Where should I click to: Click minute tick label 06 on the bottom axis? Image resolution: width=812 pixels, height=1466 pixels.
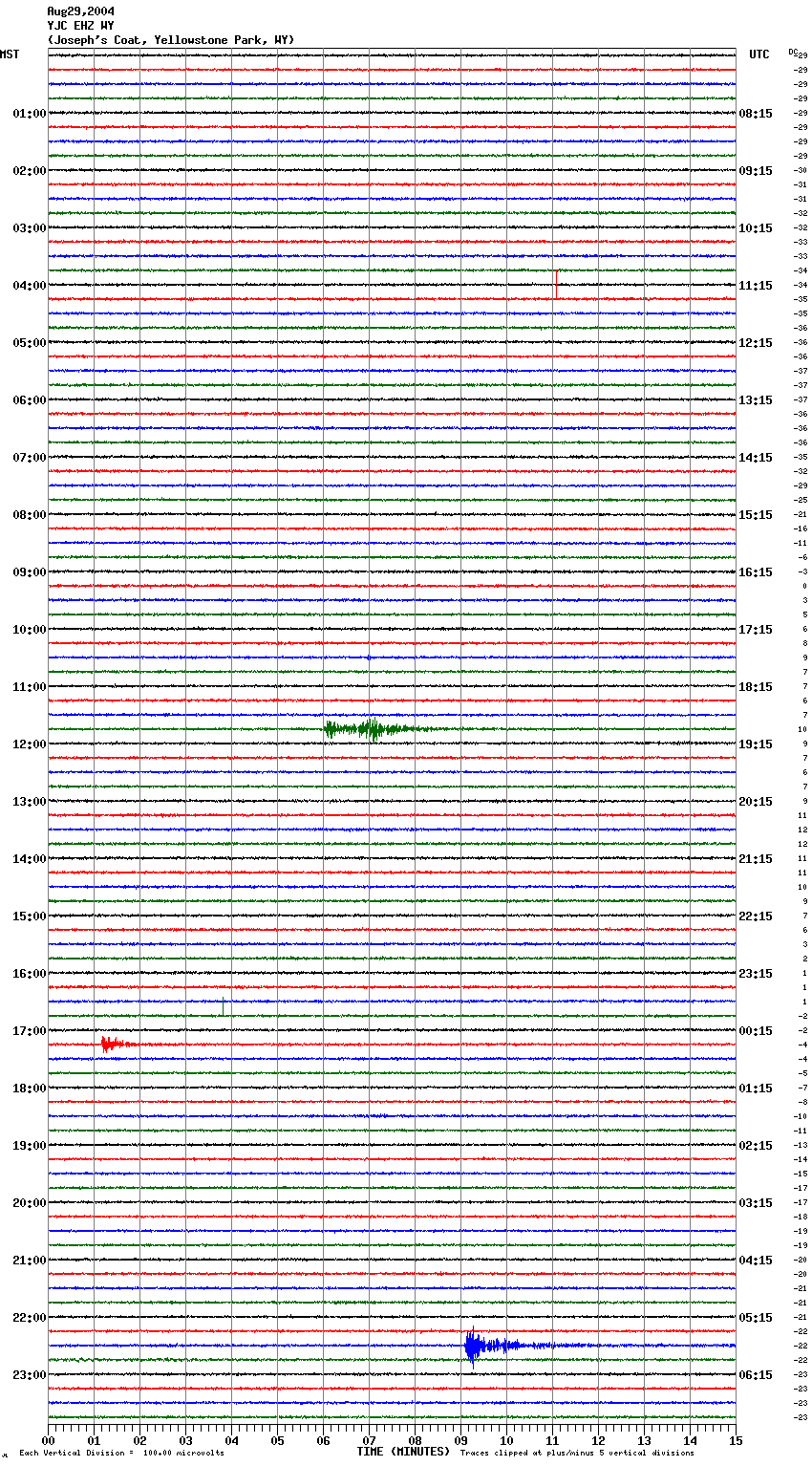coord(323,1440)
